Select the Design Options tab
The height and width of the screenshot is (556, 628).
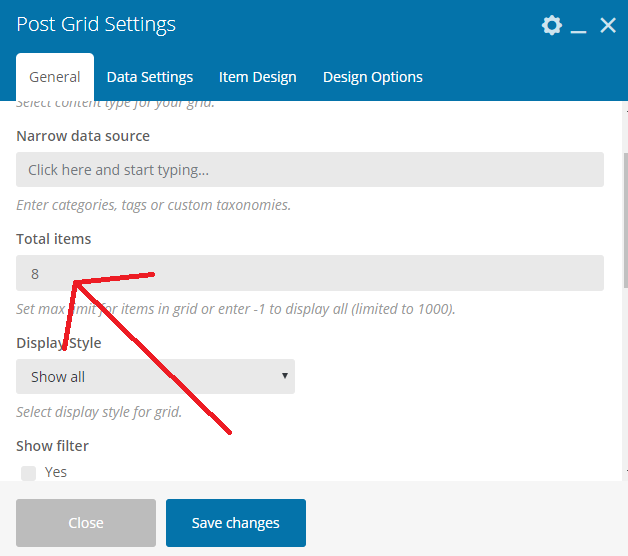click(372, 77)
